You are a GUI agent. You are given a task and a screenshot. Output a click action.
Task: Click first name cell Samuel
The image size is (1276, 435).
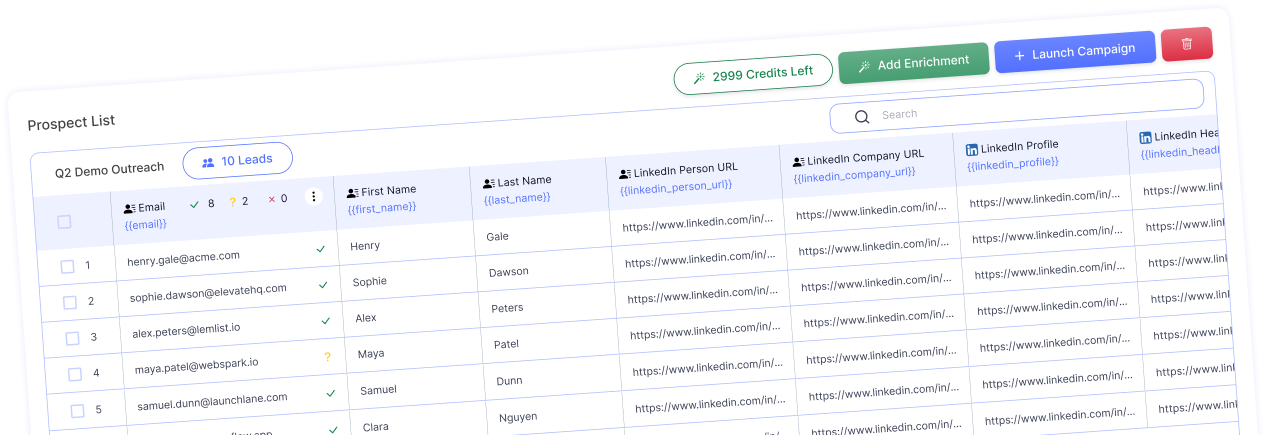(x=378, y=390)
